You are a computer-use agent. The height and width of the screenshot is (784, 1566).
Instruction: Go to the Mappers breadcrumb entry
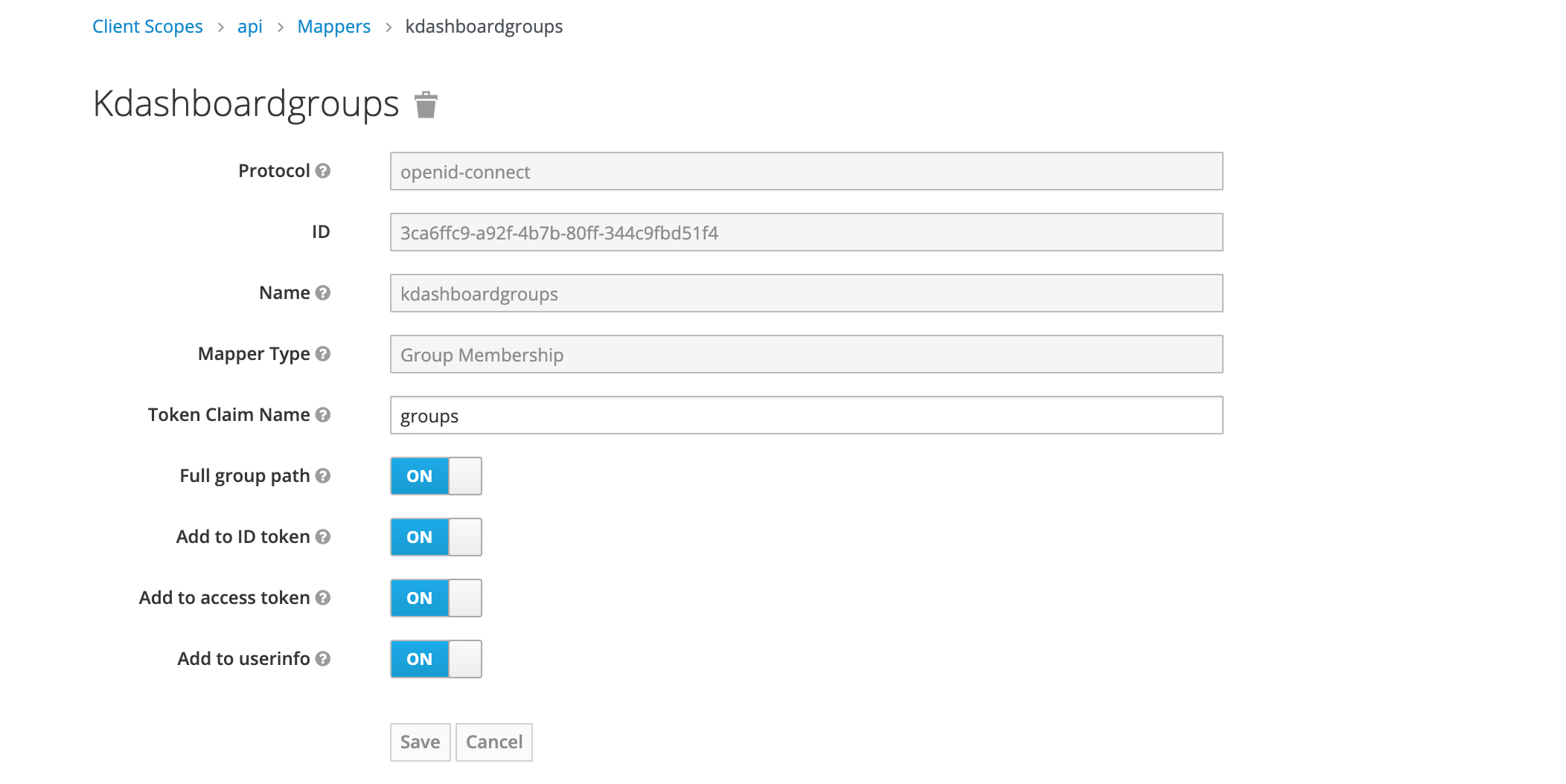333,26
